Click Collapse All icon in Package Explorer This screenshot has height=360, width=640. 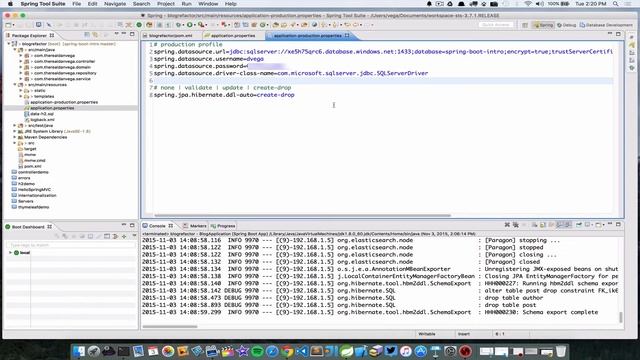[87, 35]
